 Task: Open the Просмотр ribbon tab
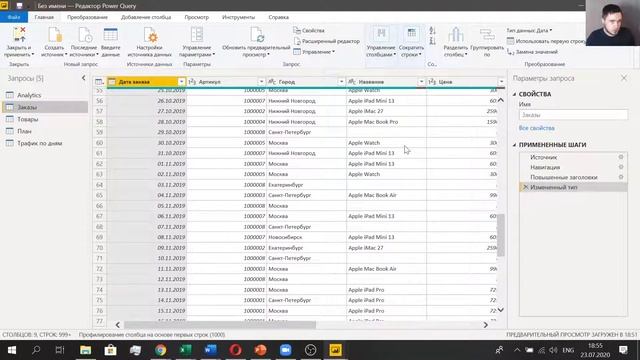196,17
